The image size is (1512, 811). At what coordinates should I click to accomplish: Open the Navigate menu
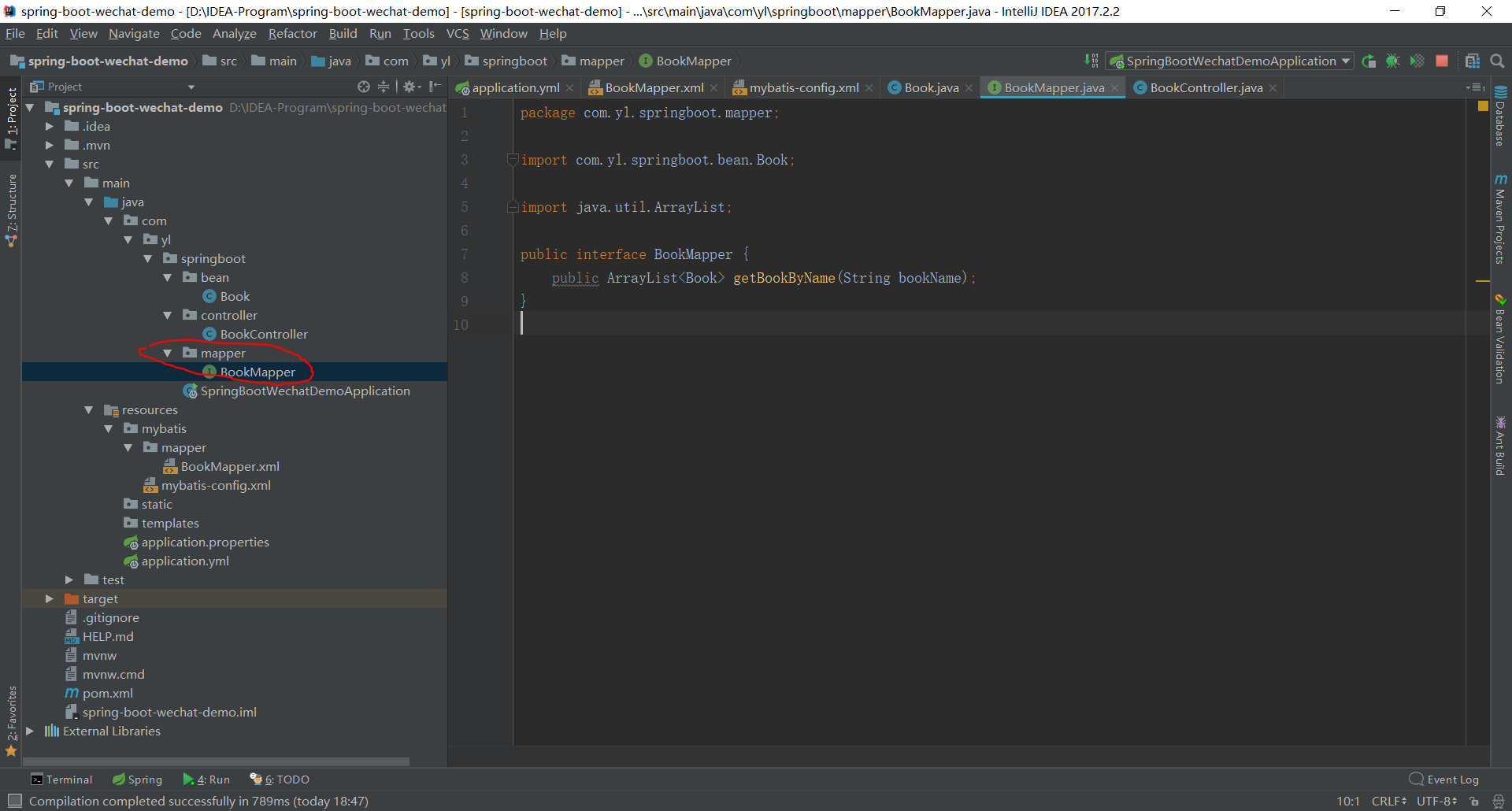[x=134, y=33]
